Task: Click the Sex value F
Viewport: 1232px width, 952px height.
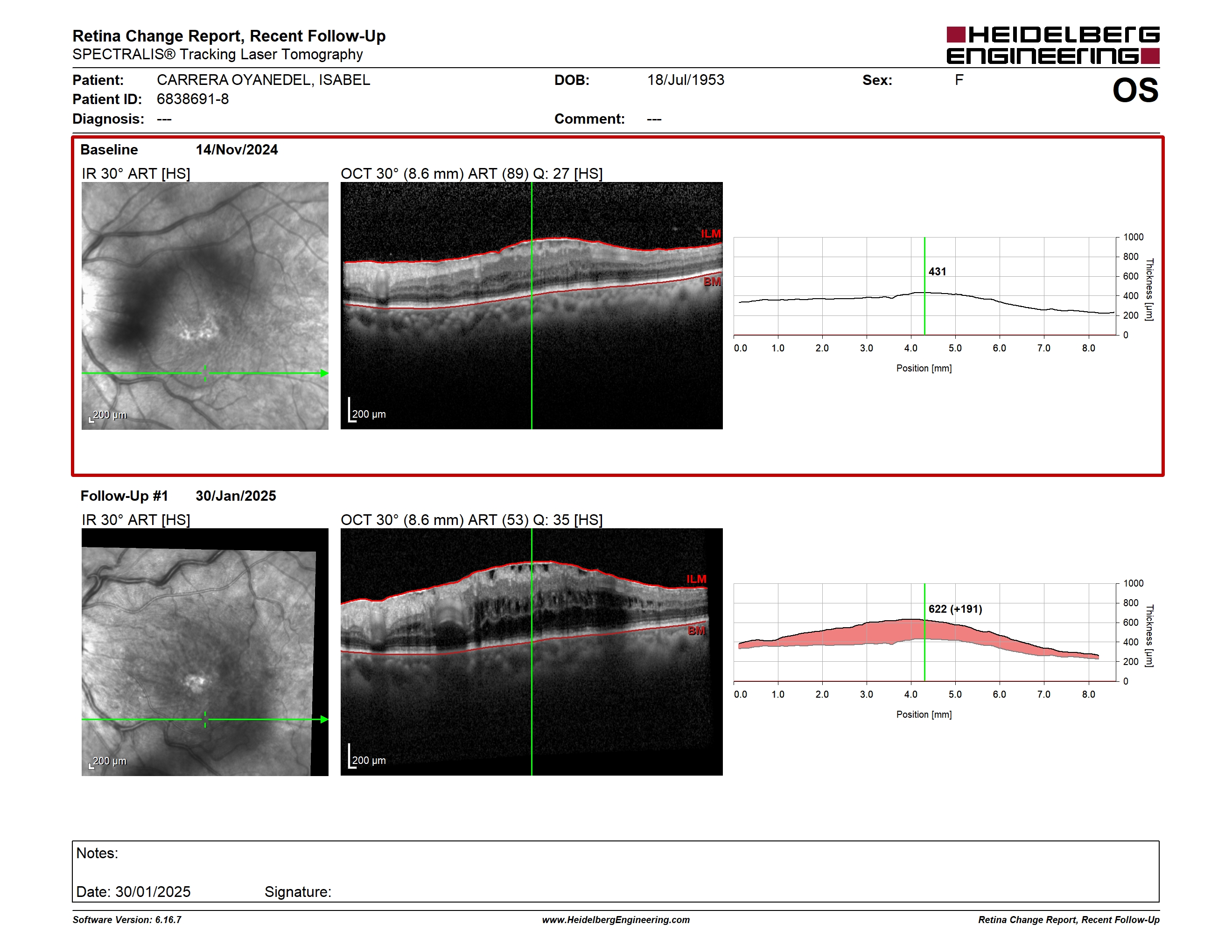Action: click(959, 80)
